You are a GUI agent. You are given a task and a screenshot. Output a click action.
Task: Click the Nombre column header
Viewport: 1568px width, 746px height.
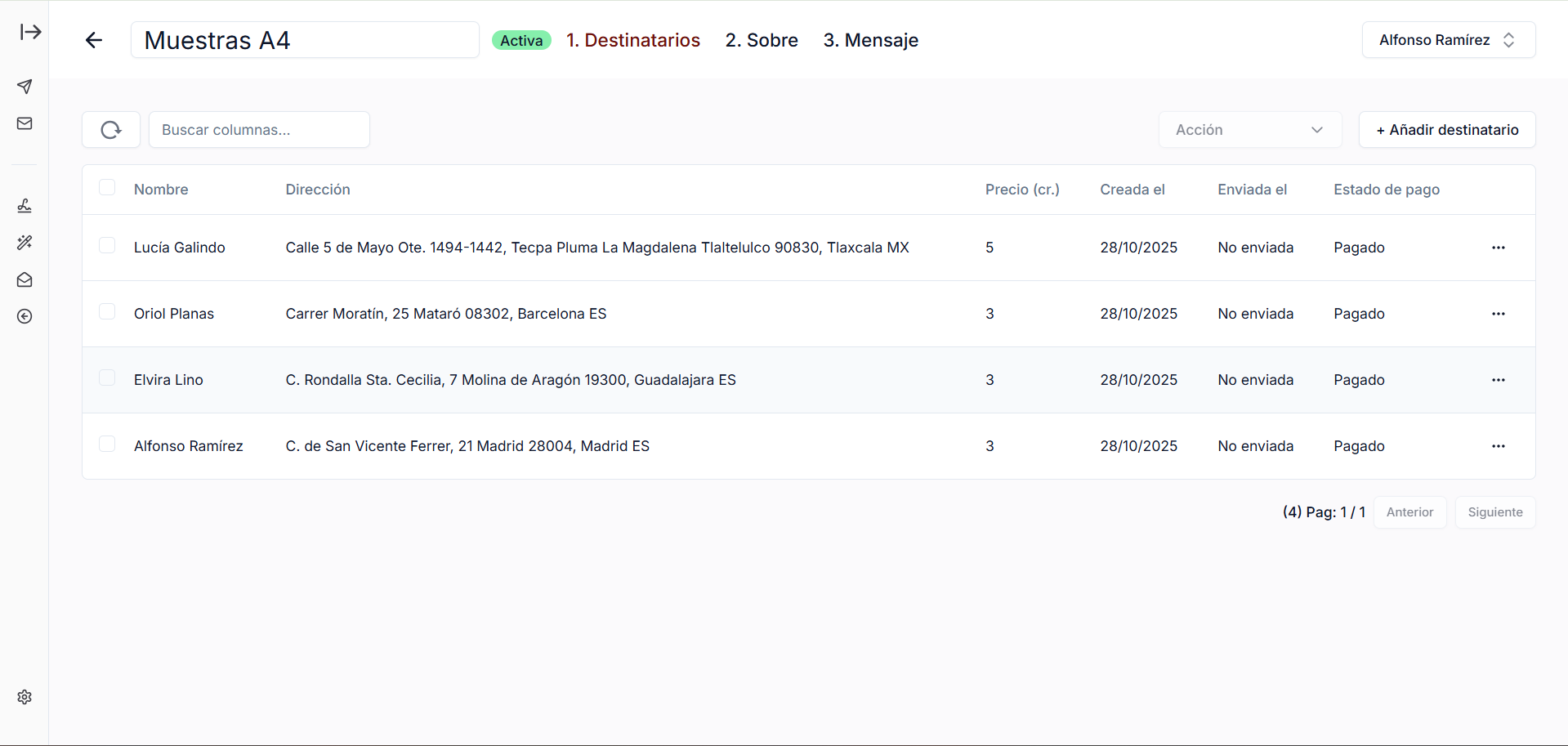[x=161, y=190]
